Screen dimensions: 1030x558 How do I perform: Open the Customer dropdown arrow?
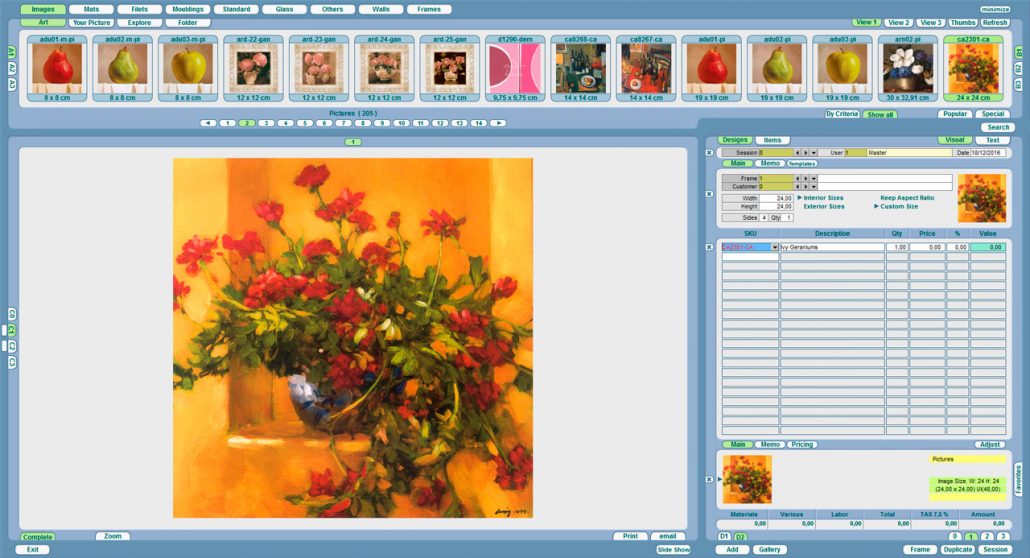tap(814, 187)
